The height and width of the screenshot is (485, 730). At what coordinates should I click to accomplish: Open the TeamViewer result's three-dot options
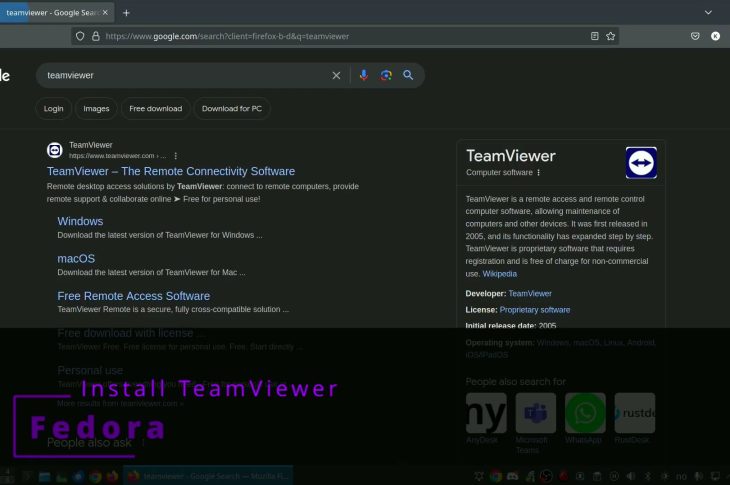pos(176,156)
